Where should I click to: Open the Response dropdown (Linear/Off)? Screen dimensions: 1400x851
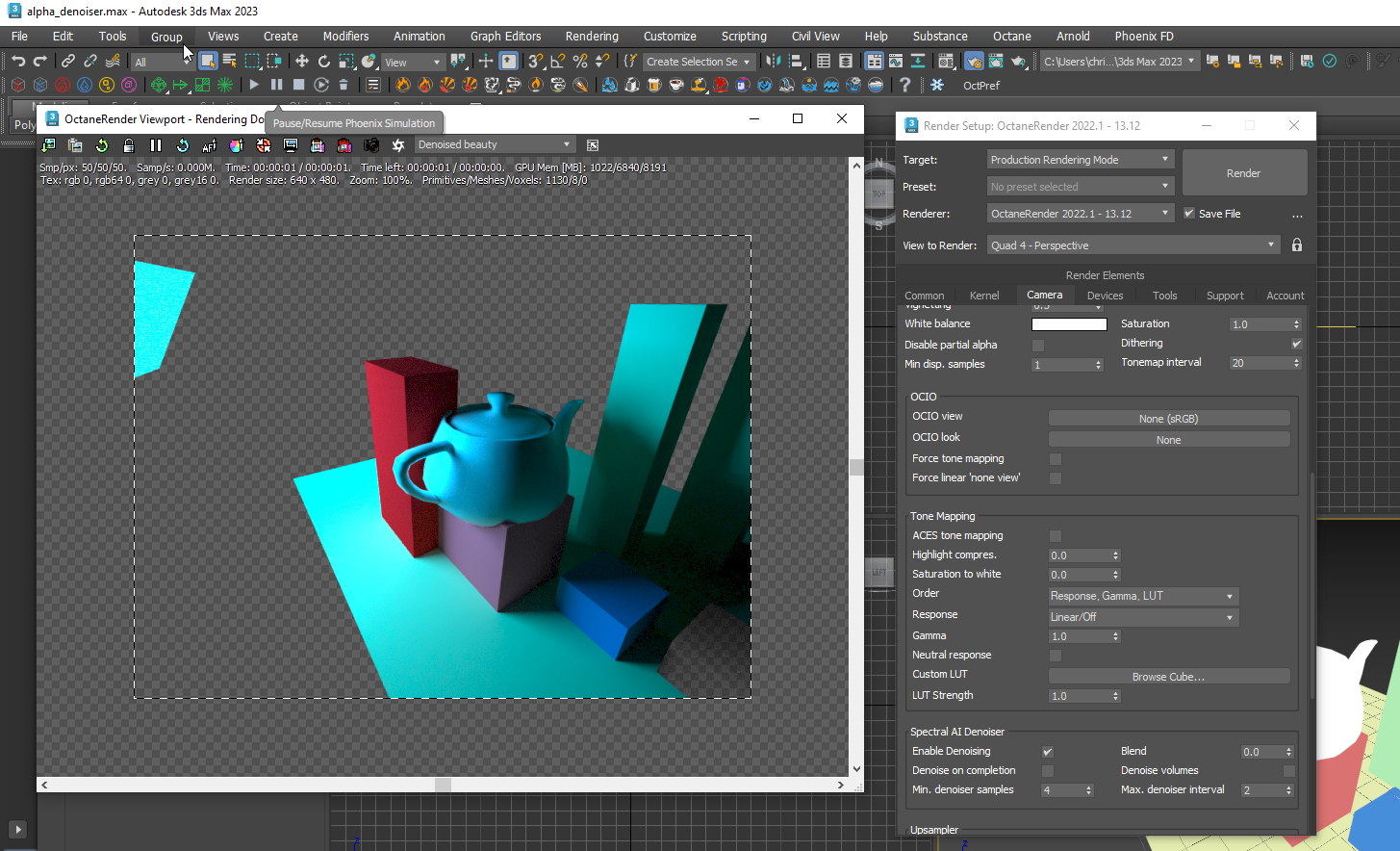pyautogui.click(x=1143, y=617)
